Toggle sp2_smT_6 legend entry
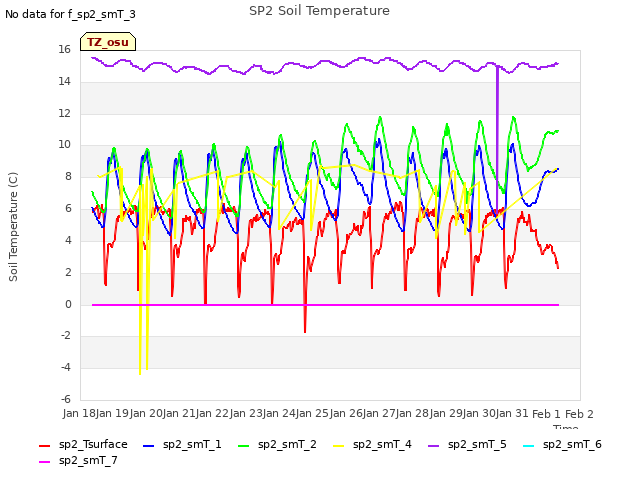 pos(562,444)
